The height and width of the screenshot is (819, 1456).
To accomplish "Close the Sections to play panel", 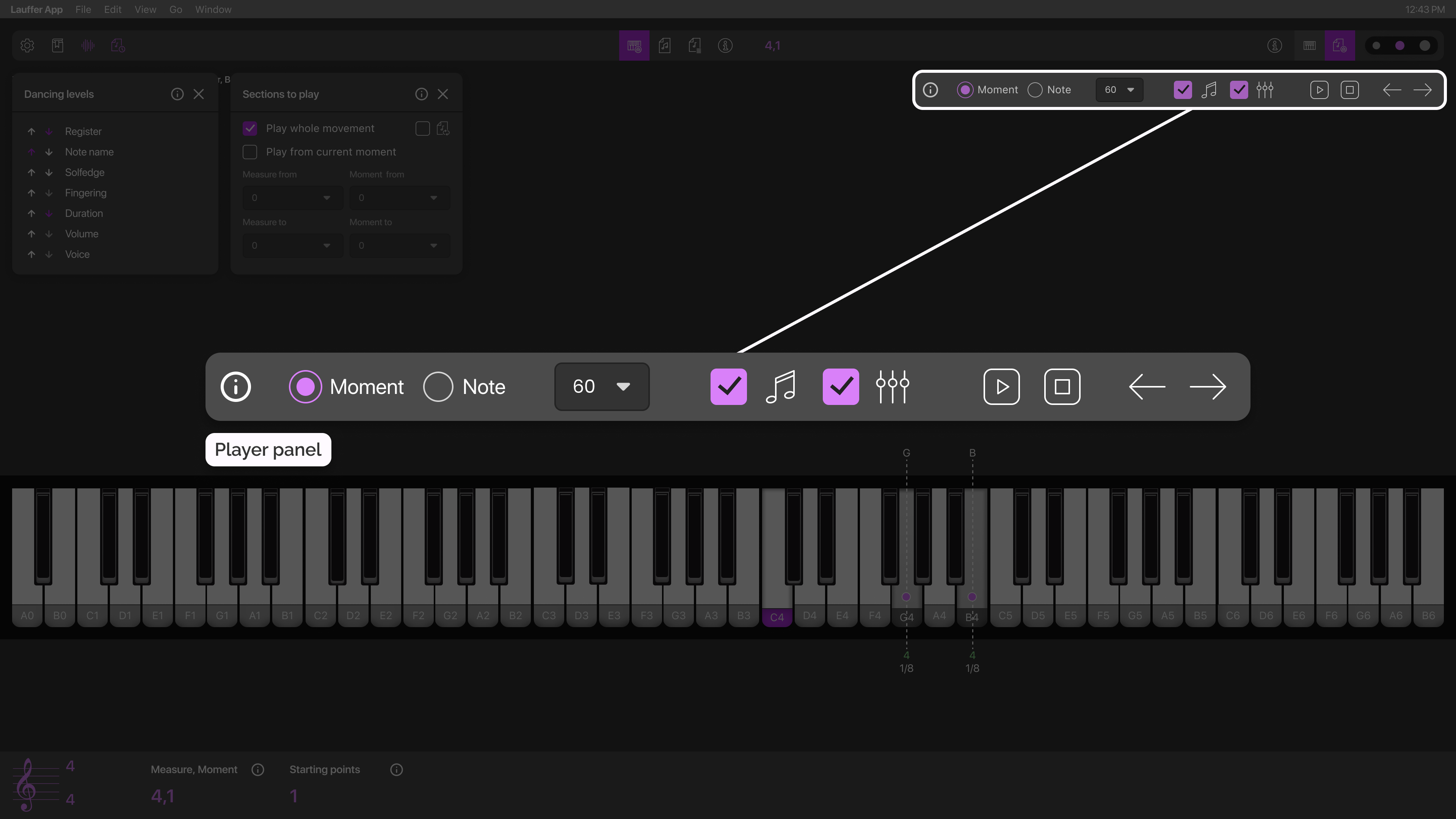I will coord(442,94).
